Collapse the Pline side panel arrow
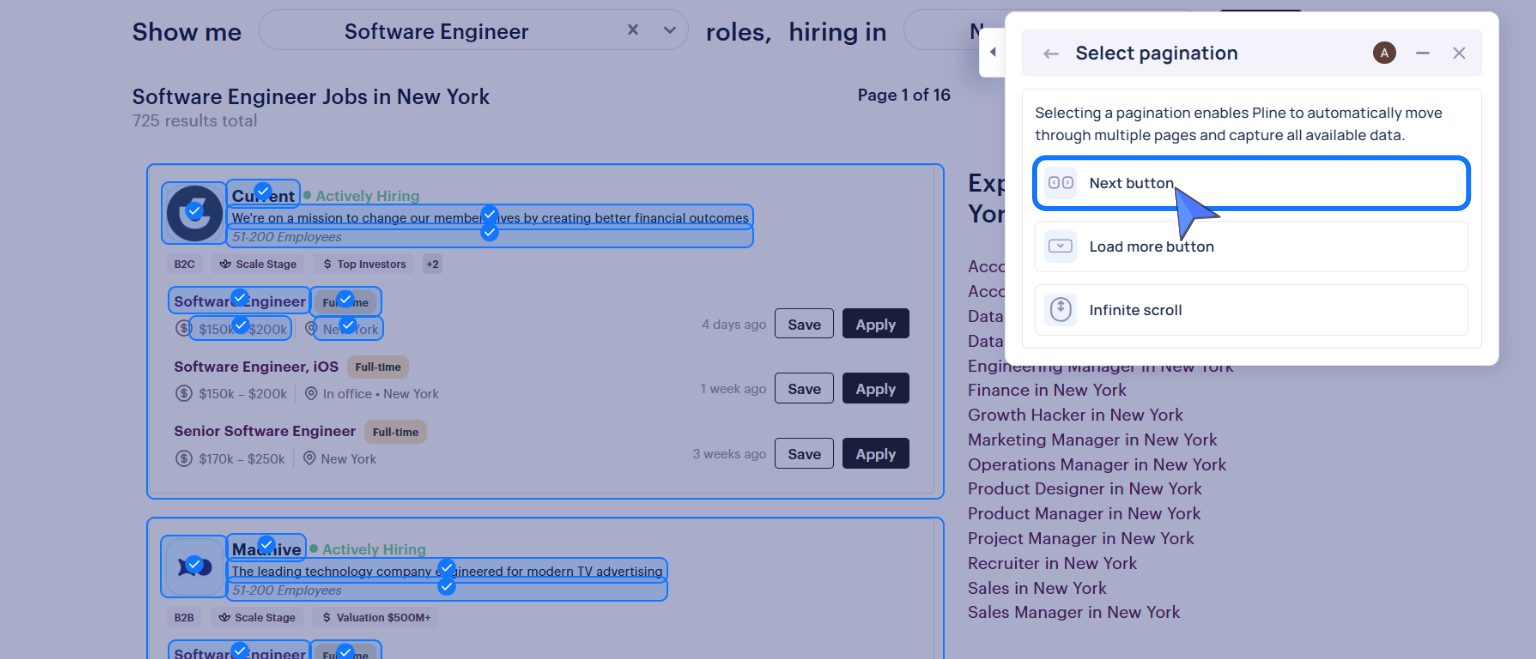This screenshot has height=659, width=1536. click(x=992, y=52)
